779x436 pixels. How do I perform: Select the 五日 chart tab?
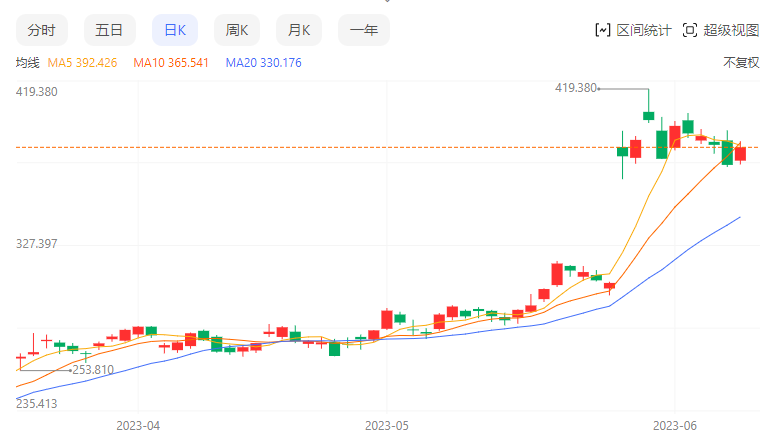pos(109,30)
